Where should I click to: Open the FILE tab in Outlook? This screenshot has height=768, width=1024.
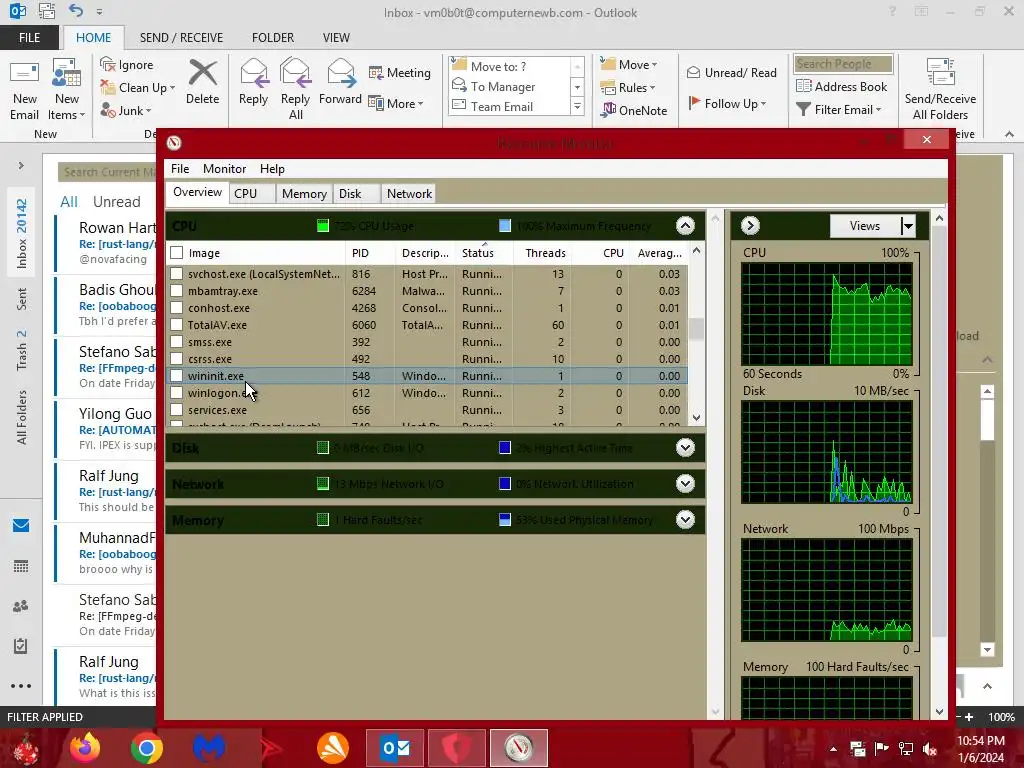[29, 38]
